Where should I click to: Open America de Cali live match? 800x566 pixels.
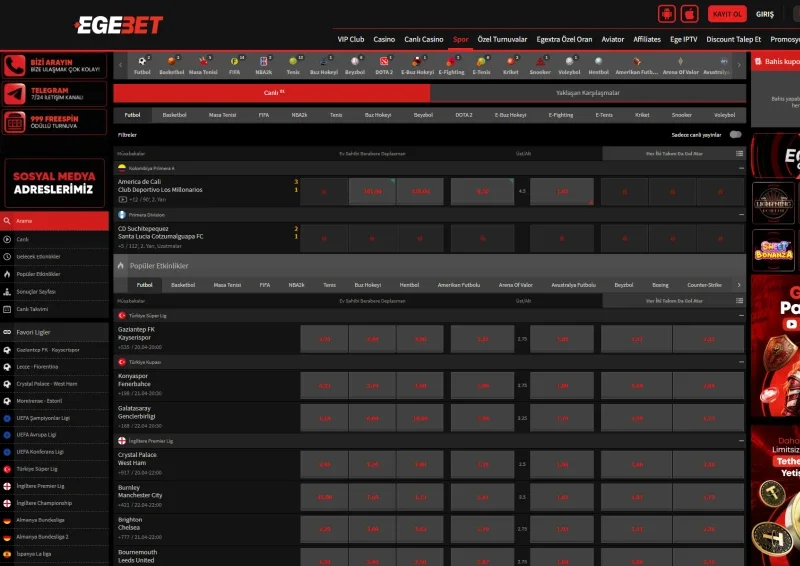pyautogui.click(x=160, y=186)
